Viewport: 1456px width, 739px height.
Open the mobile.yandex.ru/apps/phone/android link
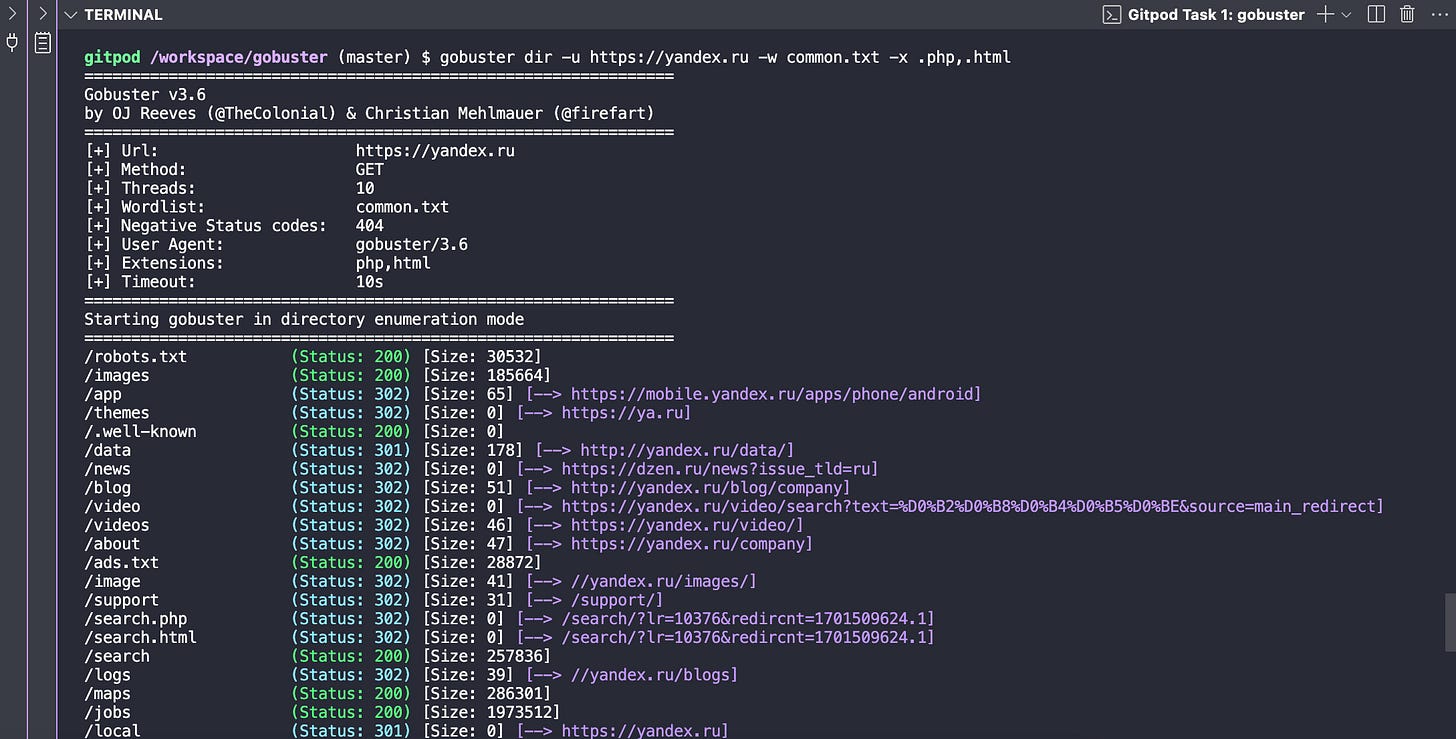point(773,394)
